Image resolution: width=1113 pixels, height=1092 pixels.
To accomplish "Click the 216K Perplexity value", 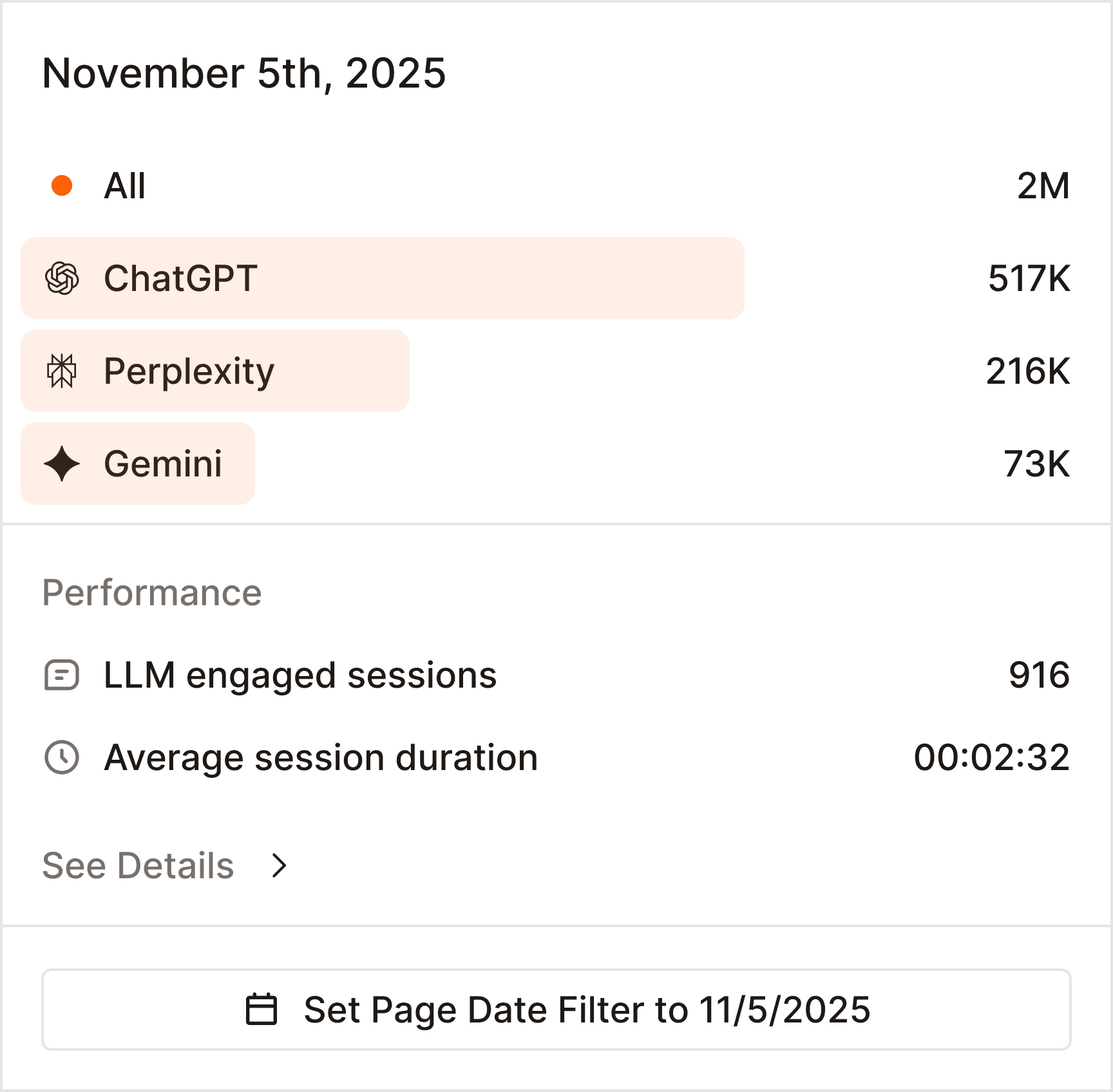I will point(1028,371).
